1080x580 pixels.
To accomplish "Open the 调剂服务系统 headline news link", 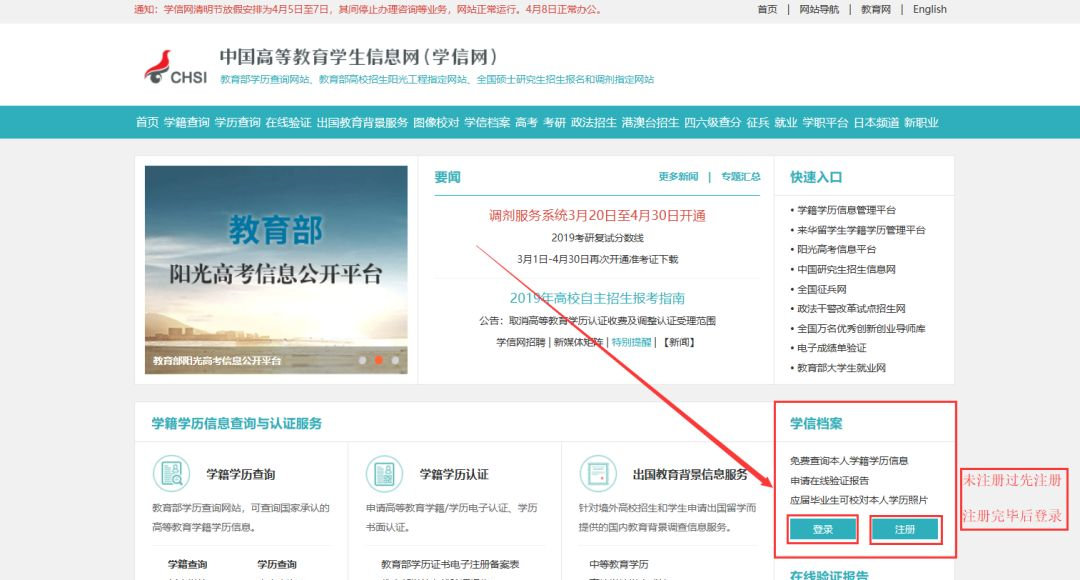I will point(597,216).
